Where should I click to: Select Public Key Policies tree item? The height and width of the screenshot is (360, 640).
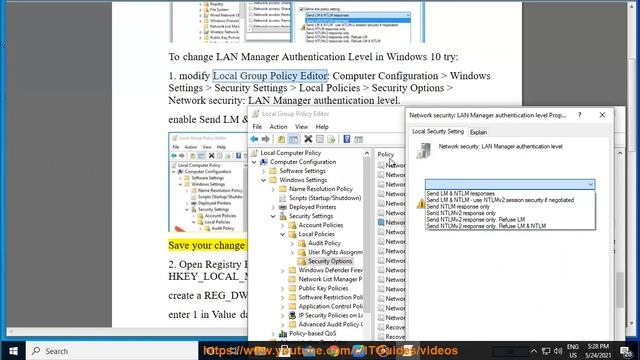pos(323,288)
